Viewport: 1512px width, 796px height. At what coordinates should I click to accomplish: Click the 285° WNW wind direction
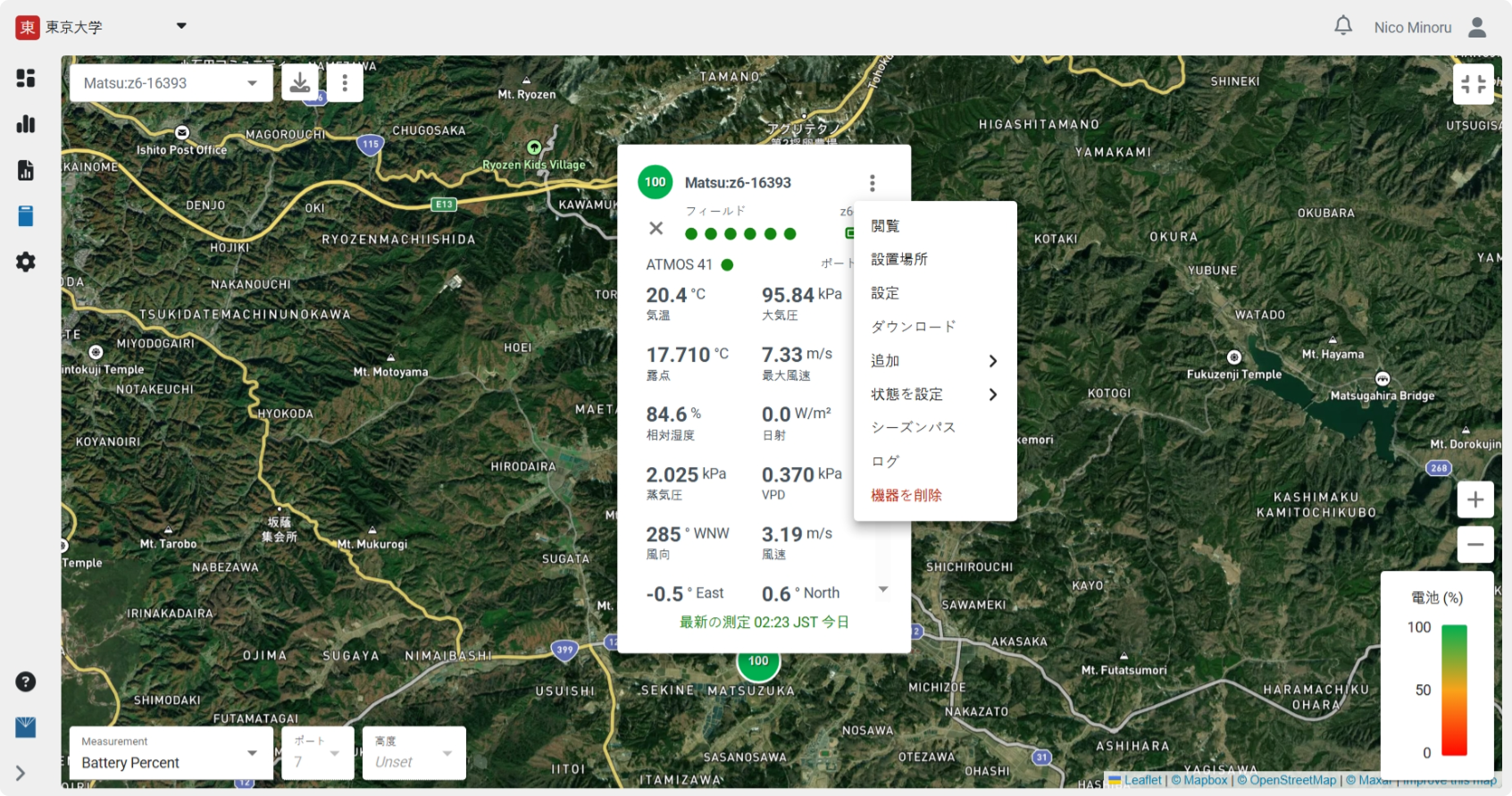click(688, 534)
